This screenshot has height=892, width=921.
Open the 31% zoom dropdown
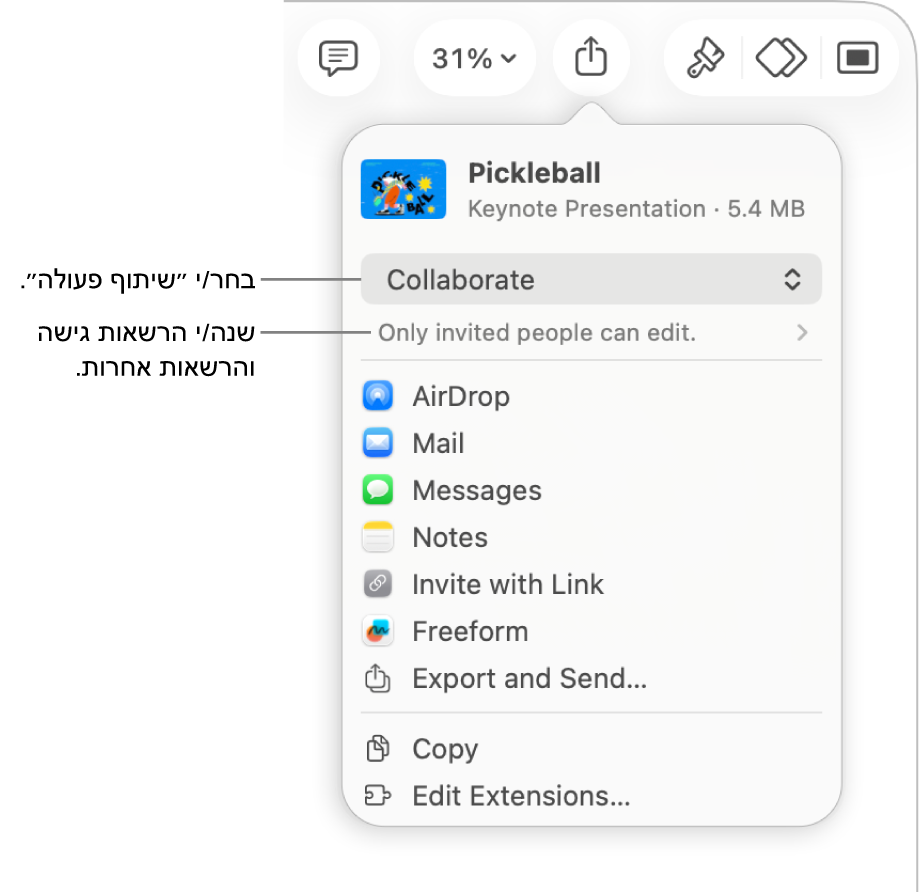[475, 58]
